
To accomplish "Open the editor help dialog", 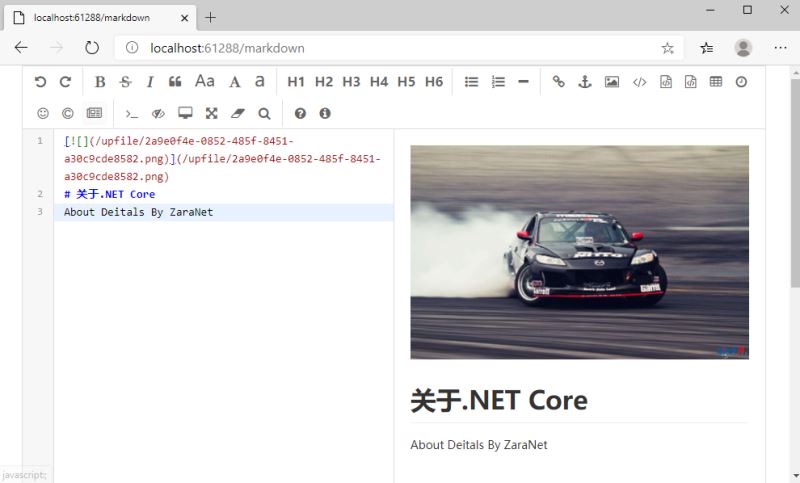I will pos(300,113).
